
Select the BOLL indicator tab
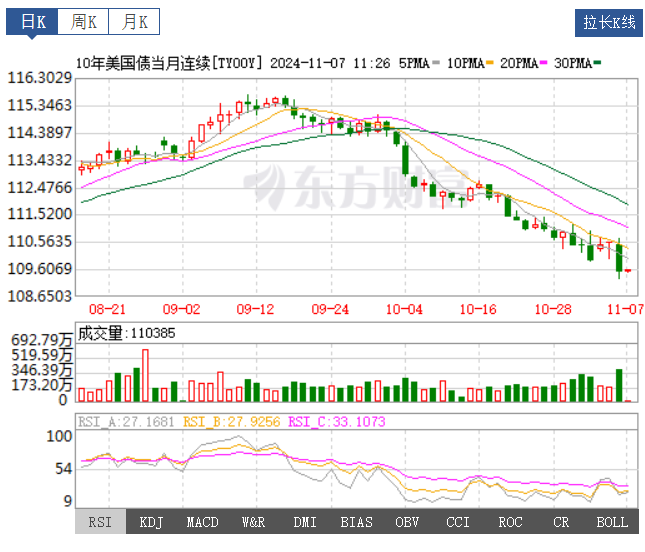click(612, 522)
